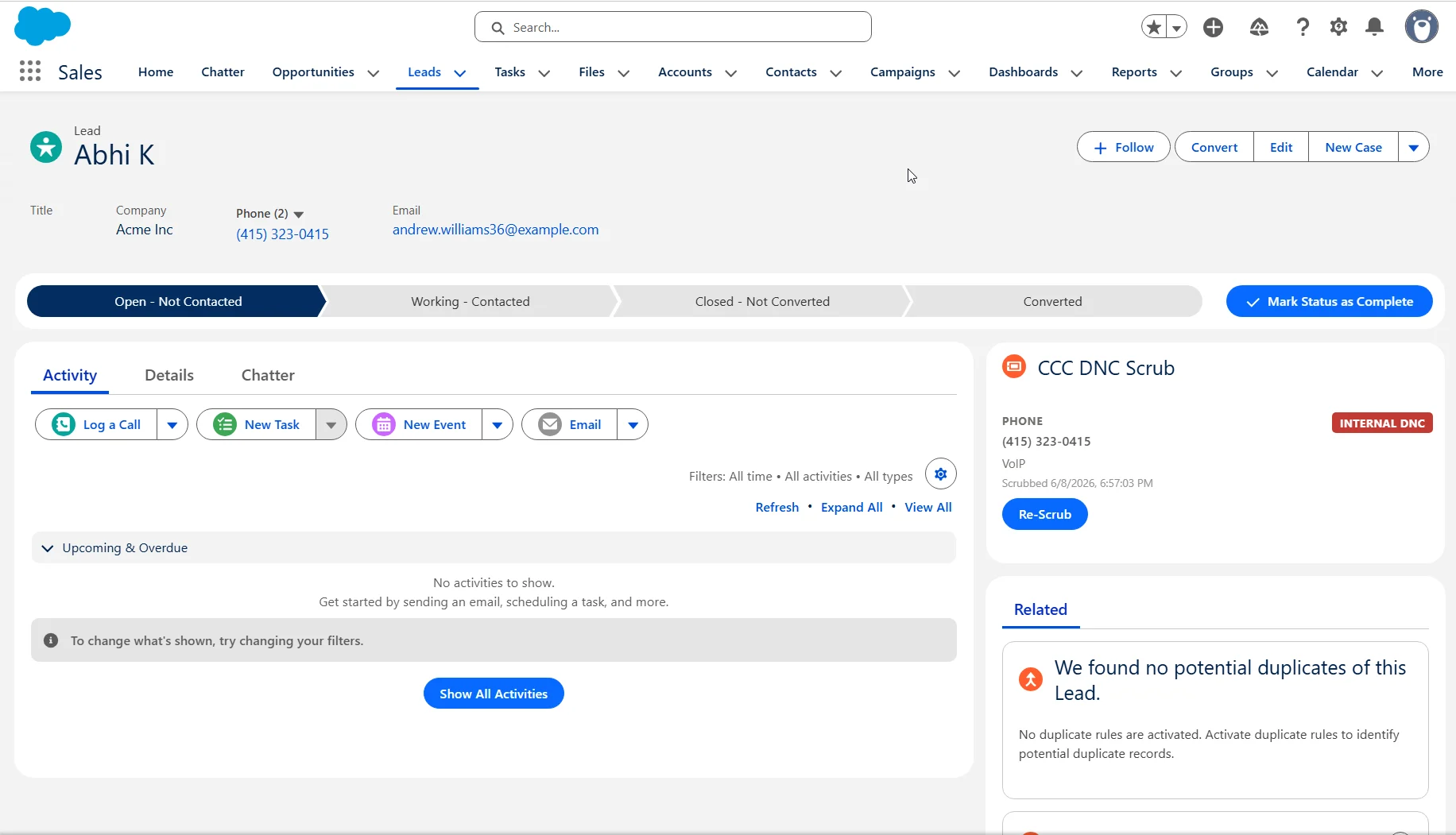Click the Email envelope icon
Image resolution: width=1456 pixels, height=835 pixels.
coord(550,424)
